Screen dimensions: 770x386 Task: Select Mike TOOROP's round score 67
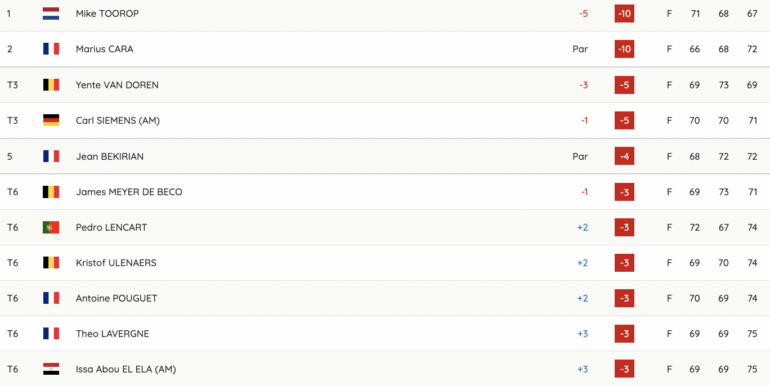tap(752, 14)
